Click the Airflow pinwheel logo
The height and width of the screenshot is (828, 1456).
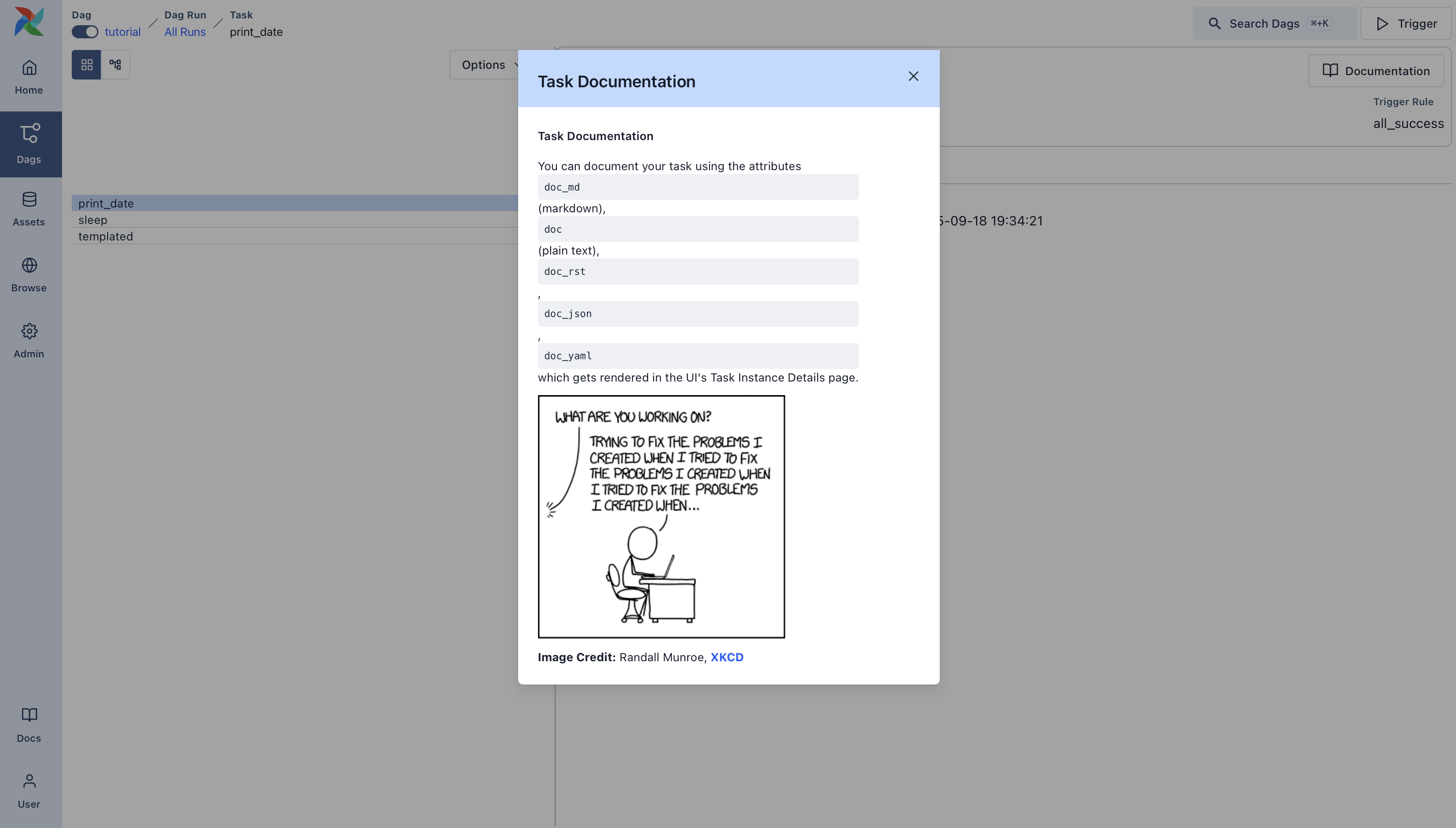click(x=29, y=22)
